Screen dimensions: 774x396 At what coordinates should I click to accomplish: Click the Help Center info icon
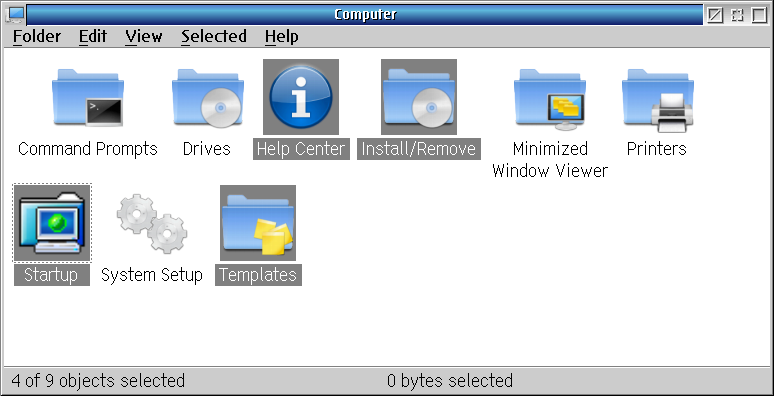click(301, 97)
